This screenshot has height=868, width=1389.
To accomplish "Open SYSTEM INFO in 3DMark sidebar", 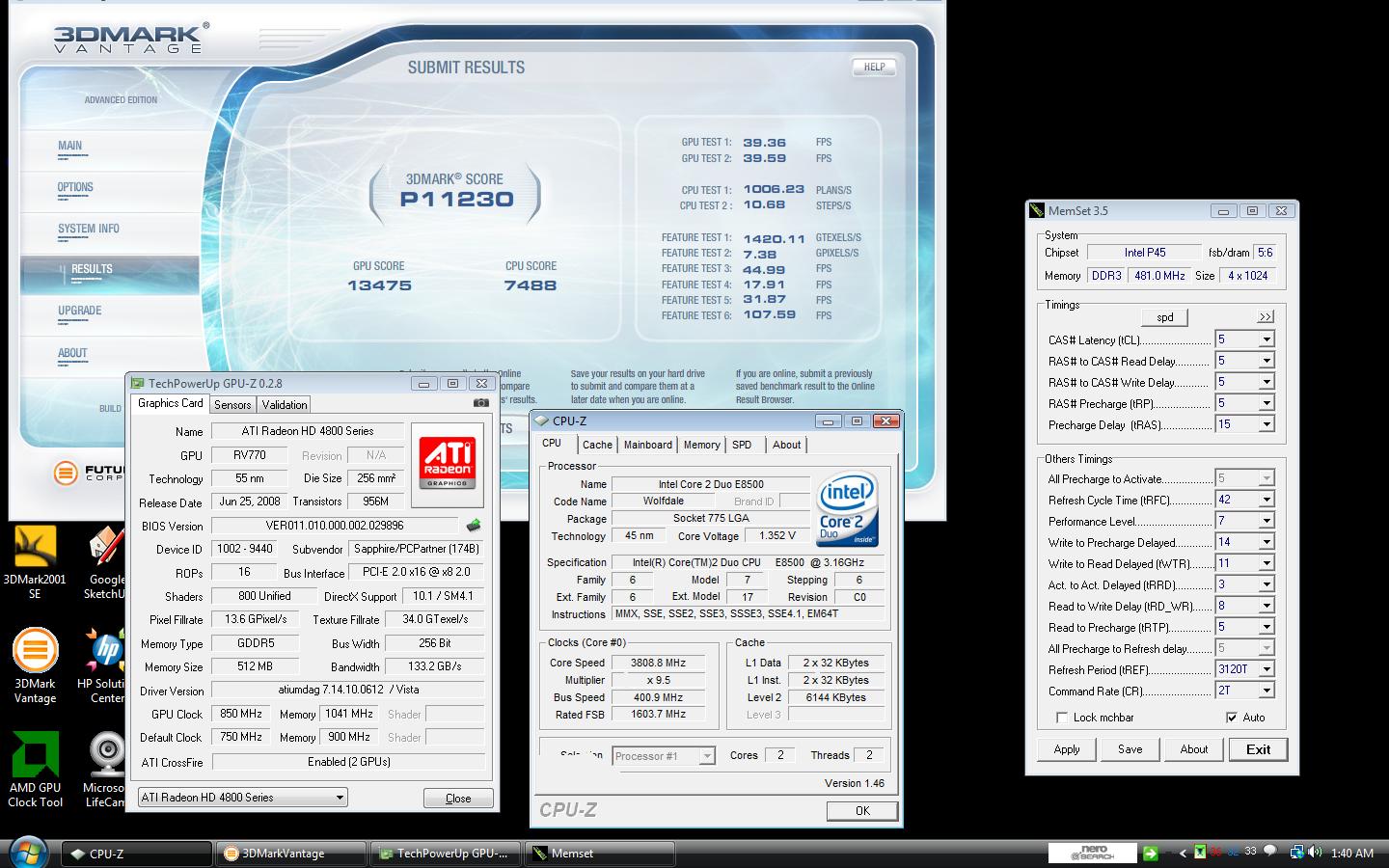I will pos(89,230).
